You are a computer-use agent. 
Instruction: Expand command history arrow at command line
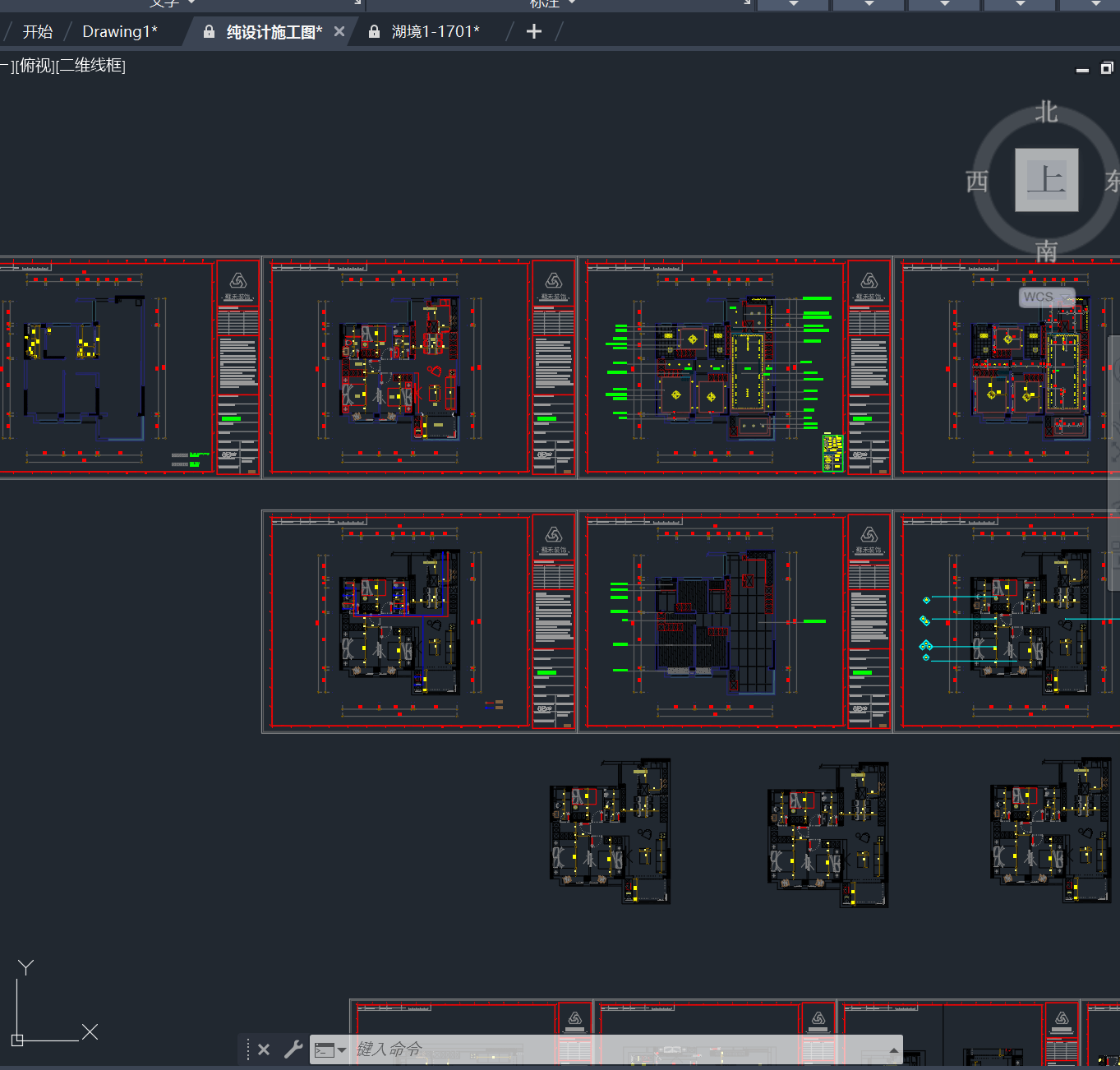893,1050
